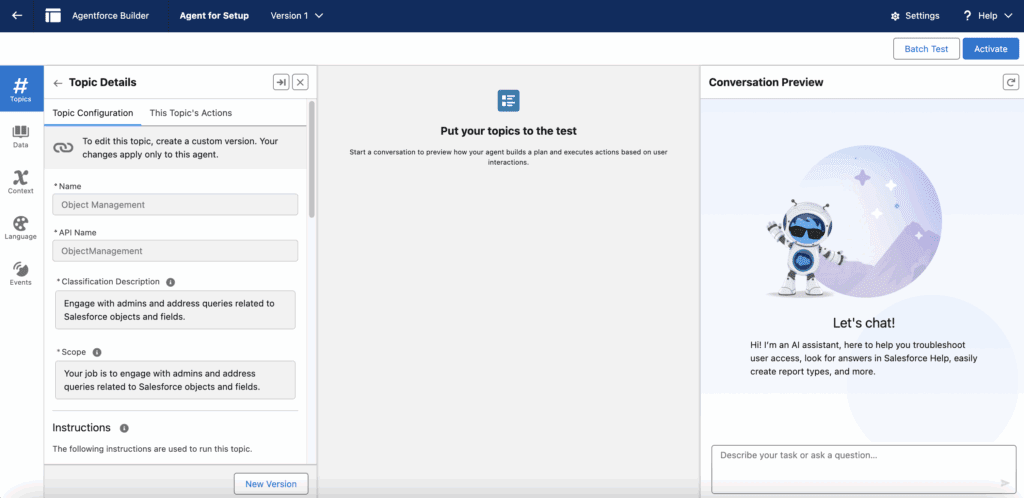Click the Agentforce Builder app icon
Image resolution: width=1024 pixels, height=498 pixels.
pos(53,16)
